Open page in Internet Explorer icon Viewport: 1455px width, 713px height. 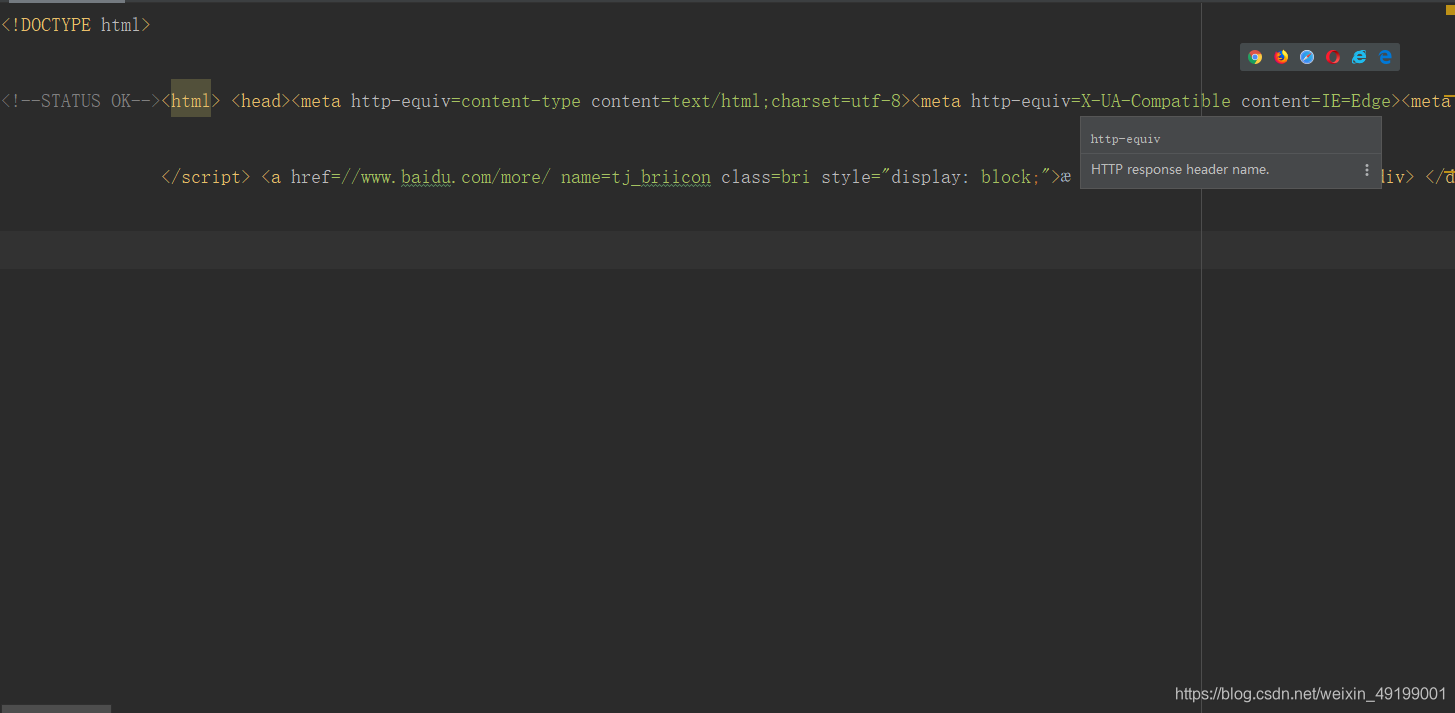(1359, 57)
